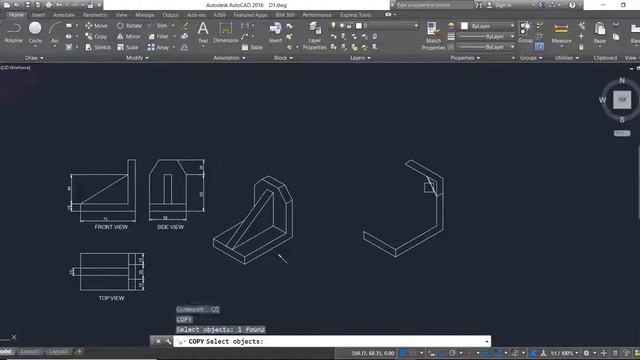The height and width of the screenshot is (360, 640).
Task: Click customization wrench in command line
Action: click(x=168, y=341)
